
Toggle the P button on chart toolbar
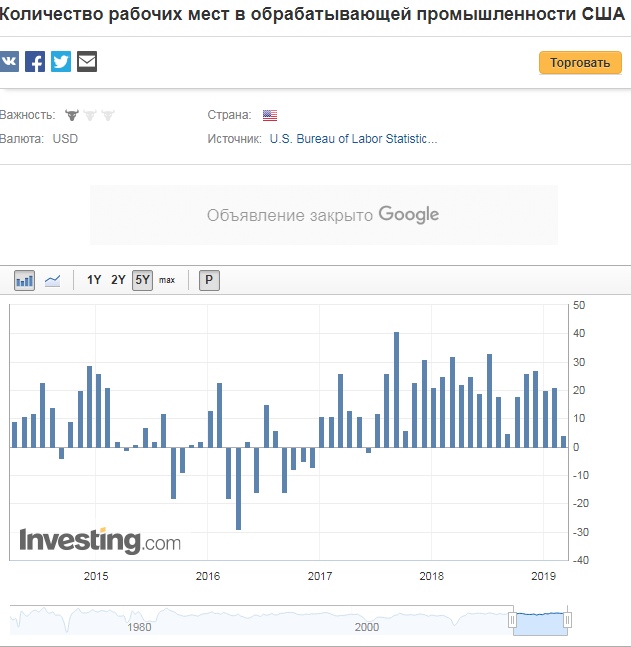[x=209, y=280]
